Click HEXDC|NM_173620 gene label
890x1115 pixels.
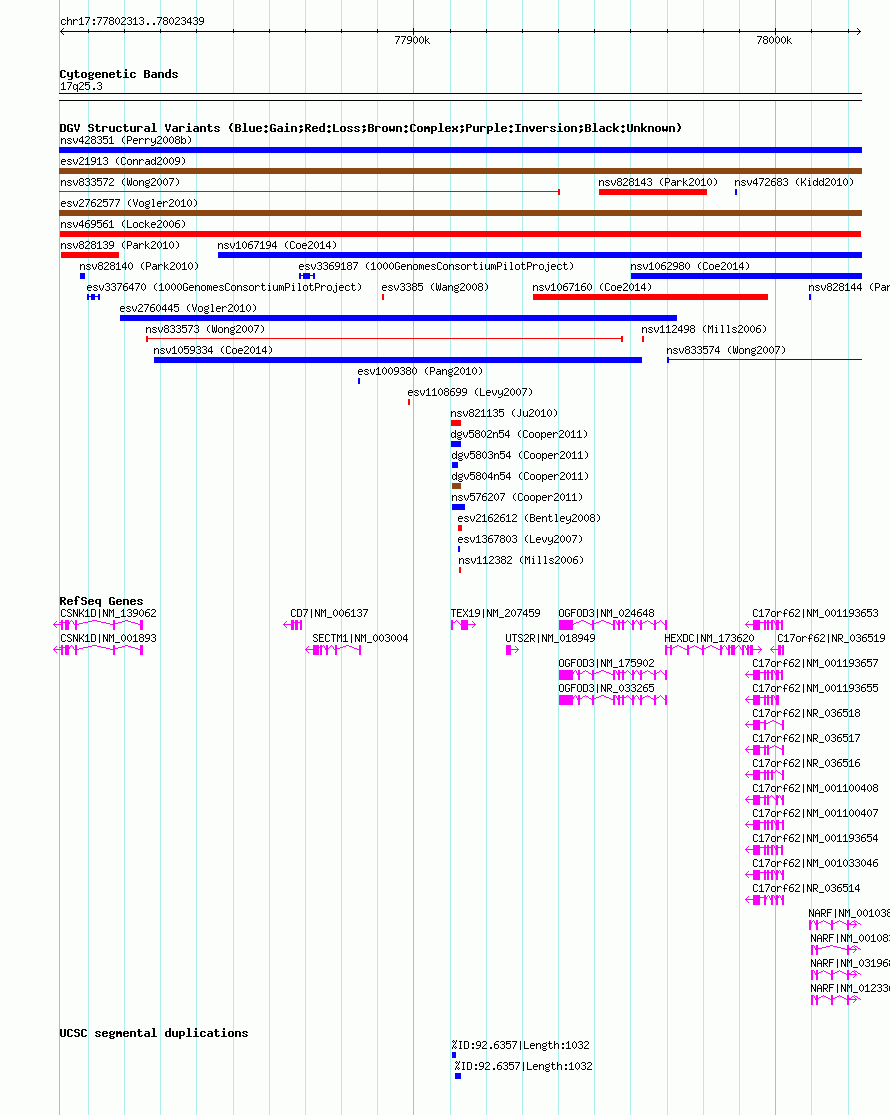[709, 638]
